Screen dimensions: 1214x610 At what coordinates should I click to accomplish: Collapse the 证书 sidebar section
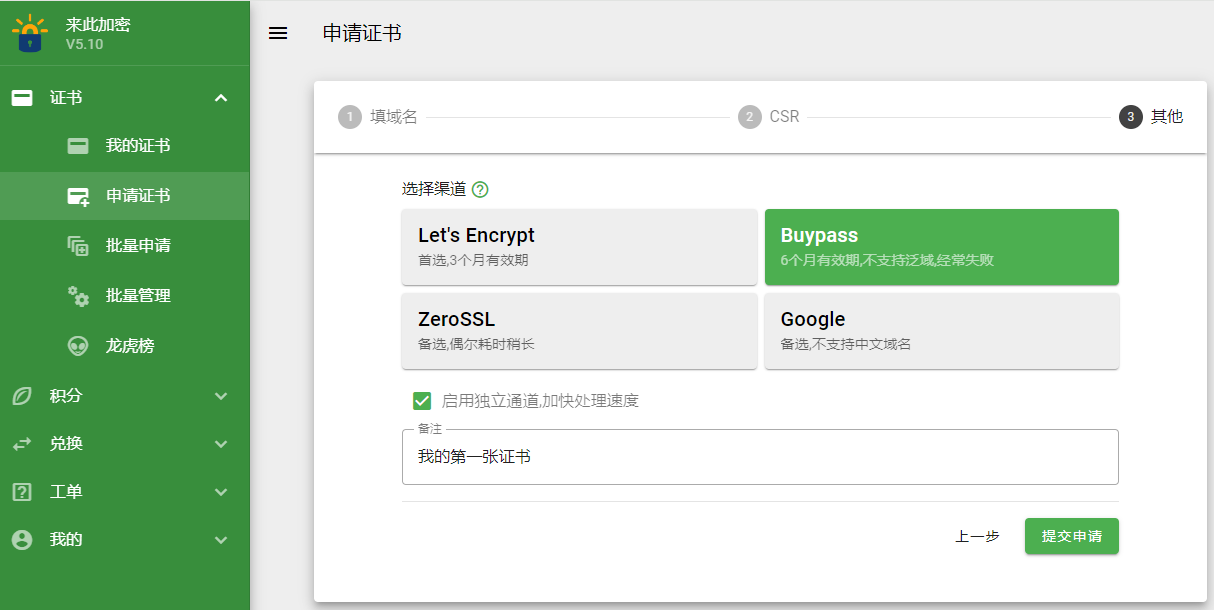(x=221, y=98)
